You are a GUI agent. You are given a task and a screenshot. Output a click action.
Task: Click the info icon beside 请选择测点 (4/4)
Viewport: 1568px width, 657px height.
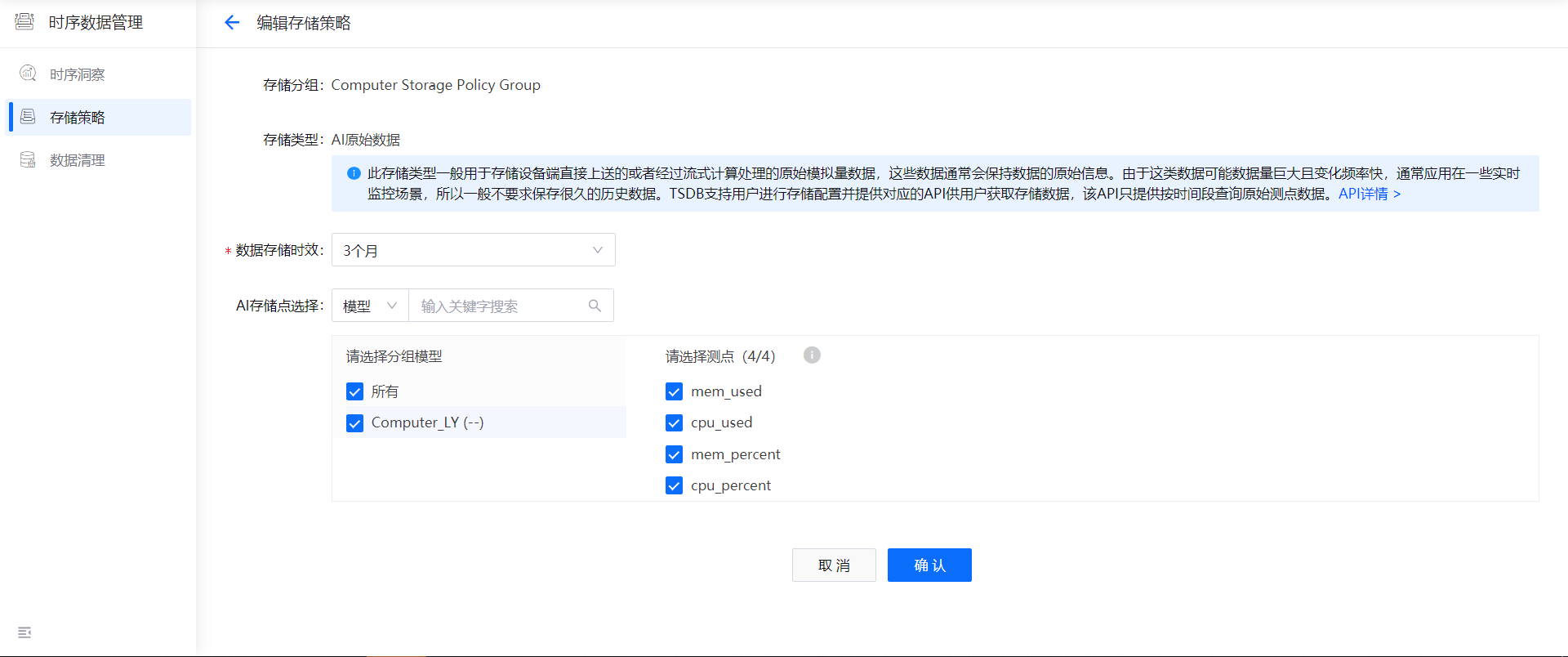point(812,355)
